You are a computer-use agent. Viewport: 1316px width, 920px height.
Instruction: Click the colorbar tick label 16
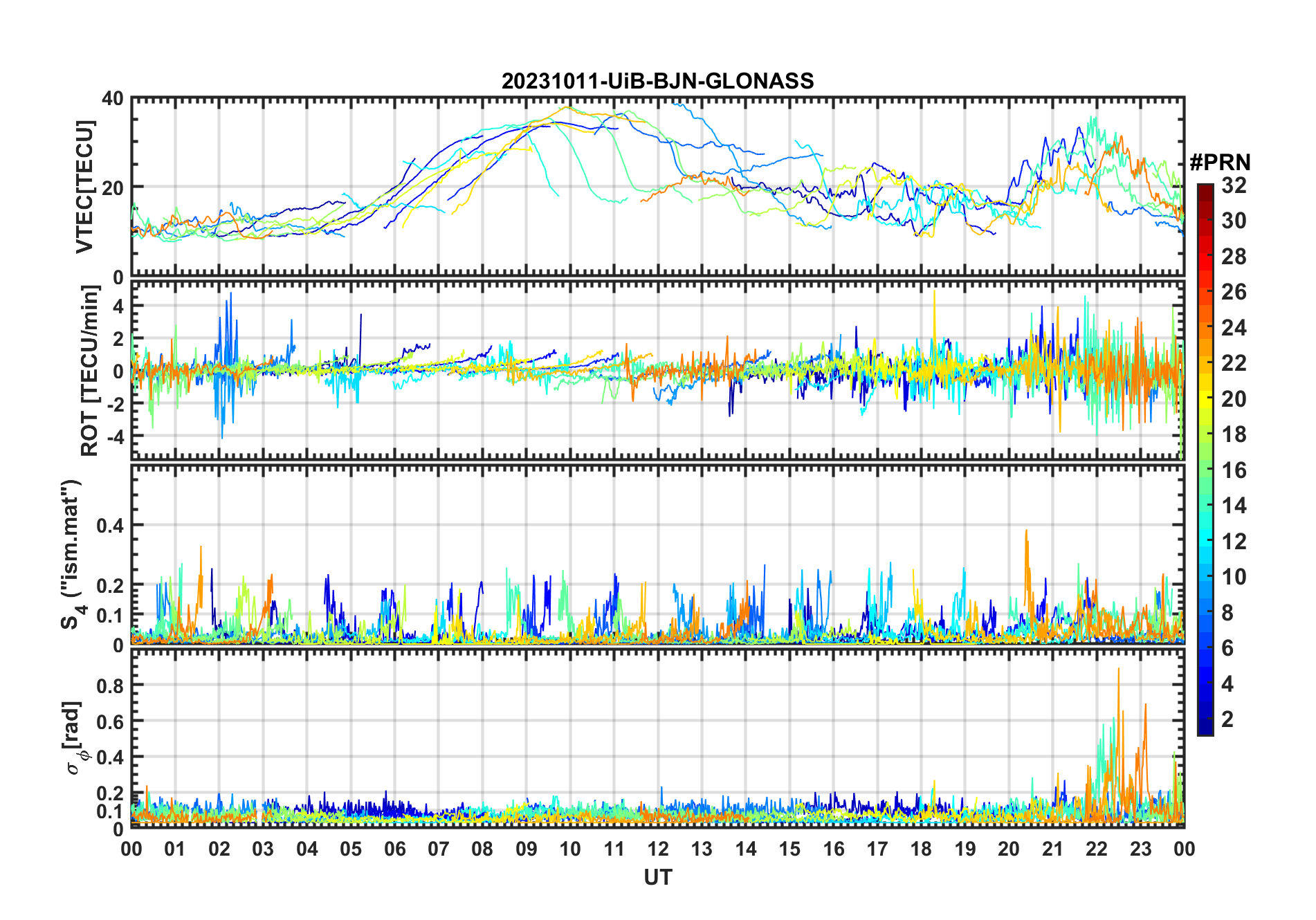click(x=1234, y=470)
